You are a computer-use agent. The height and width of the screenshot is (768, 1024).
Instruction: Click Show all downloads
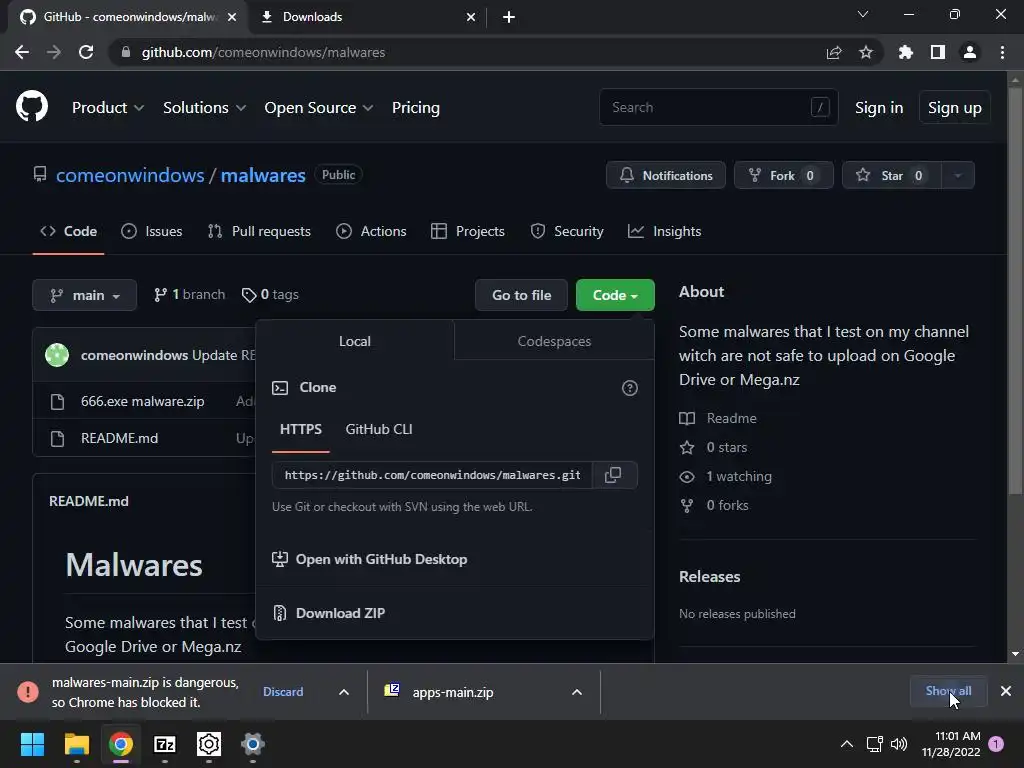point(948,691)
